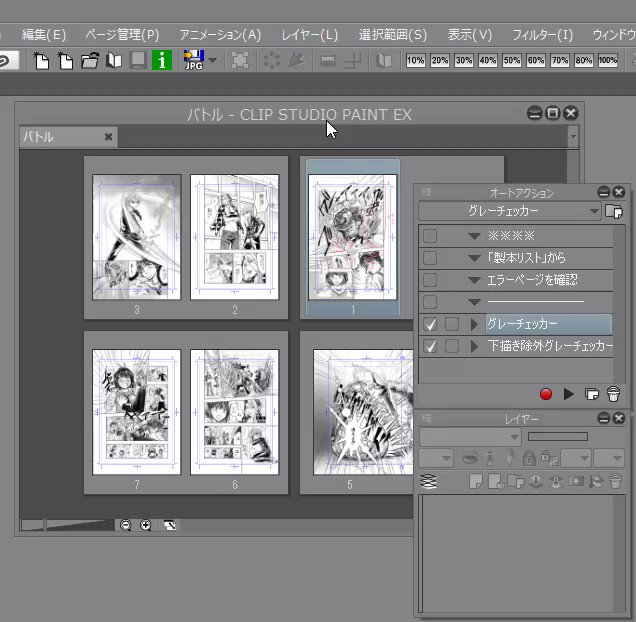Uncheck the グレーチェッカー action checkbox

coord(430,324)
